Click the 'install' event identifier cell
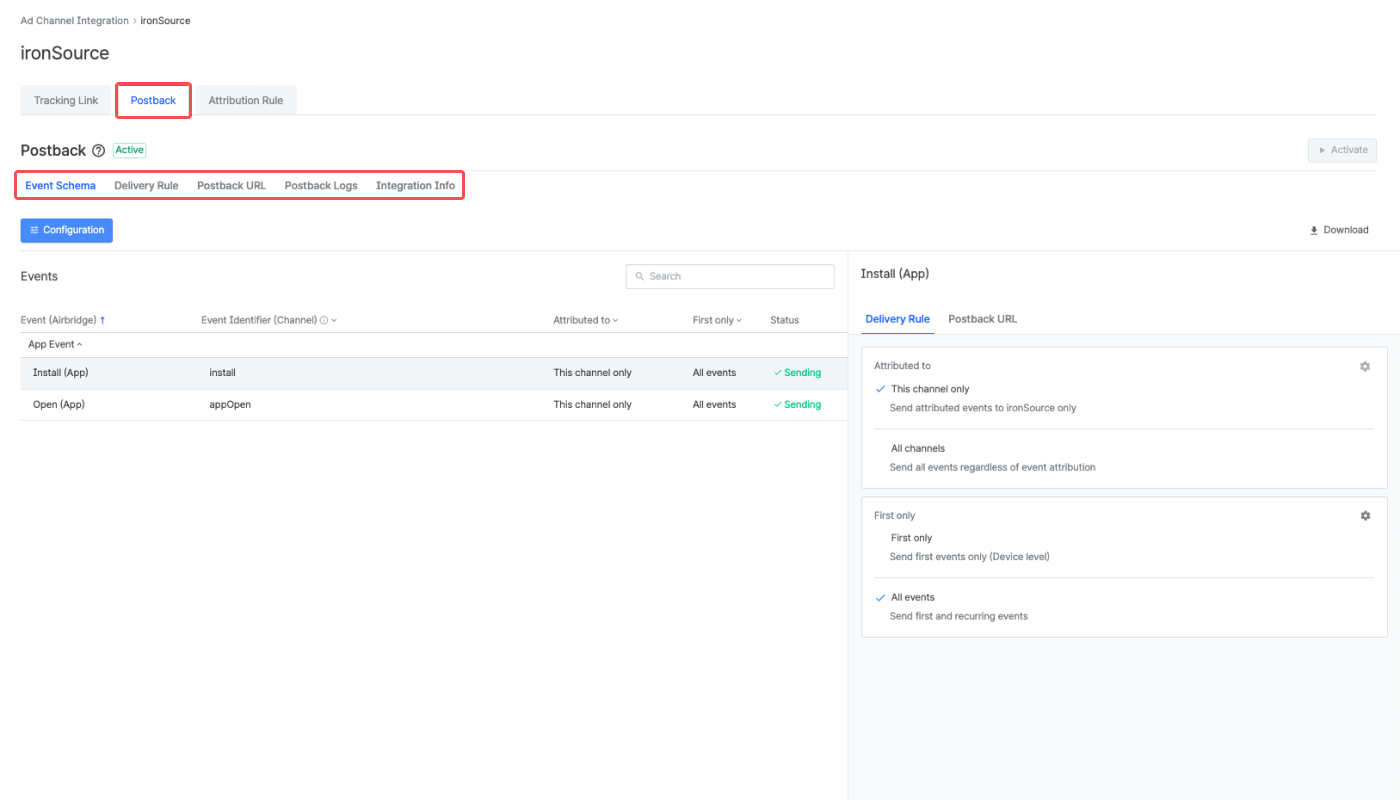Screen dimensions: 1400x800 pyautogui.click(x=222, y=373)
